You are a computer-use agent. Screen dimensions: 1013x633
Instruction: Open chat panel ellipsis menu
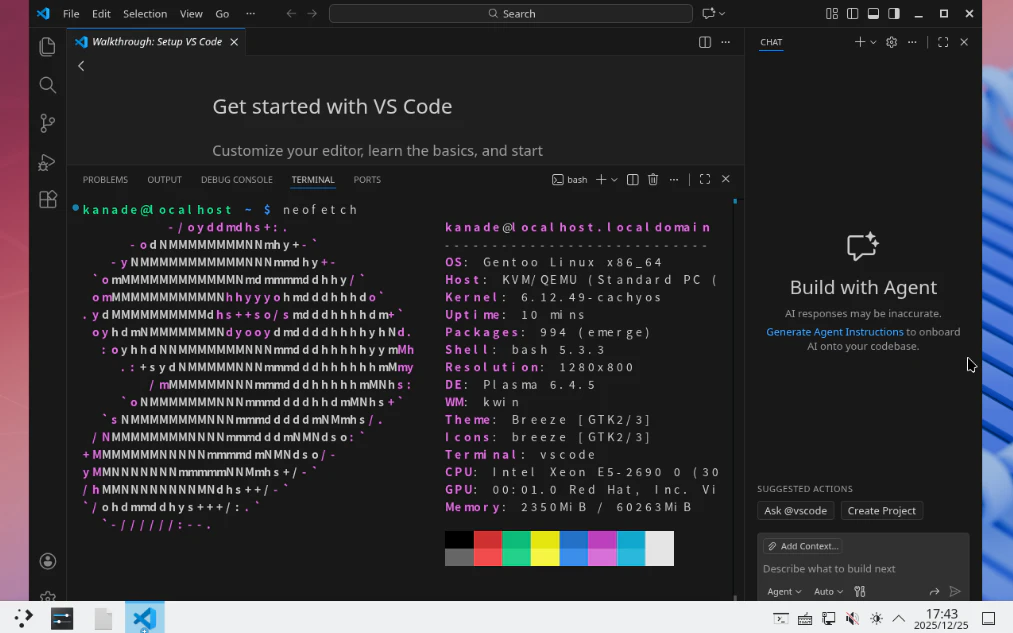click(x=912, y=42)
